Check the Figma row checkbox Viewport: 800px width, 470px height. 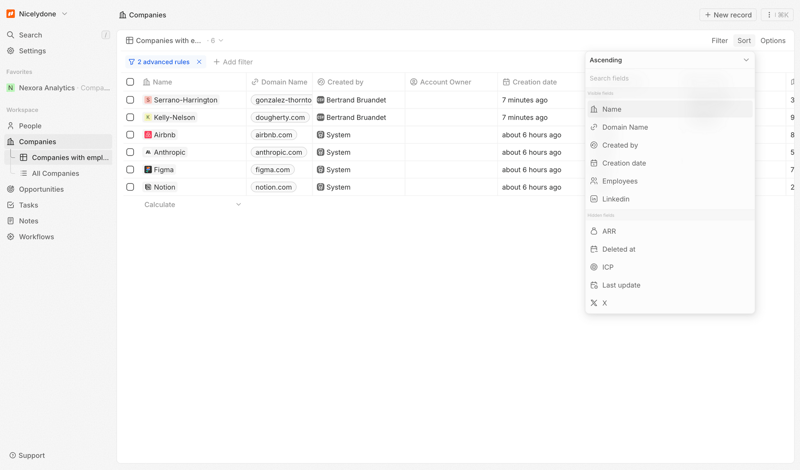pyautogui.click(x=130, y=169)
